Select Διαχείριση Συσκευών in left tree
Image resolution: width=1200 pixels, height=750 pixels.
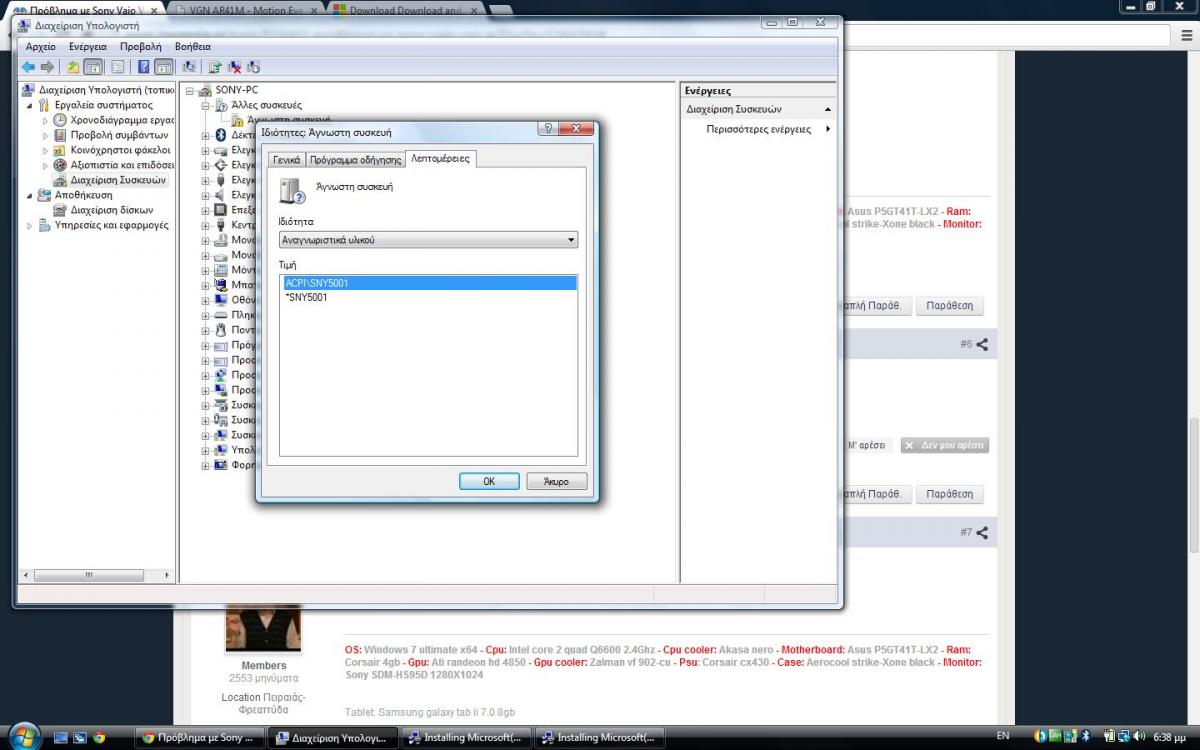[x=118, y=180]
